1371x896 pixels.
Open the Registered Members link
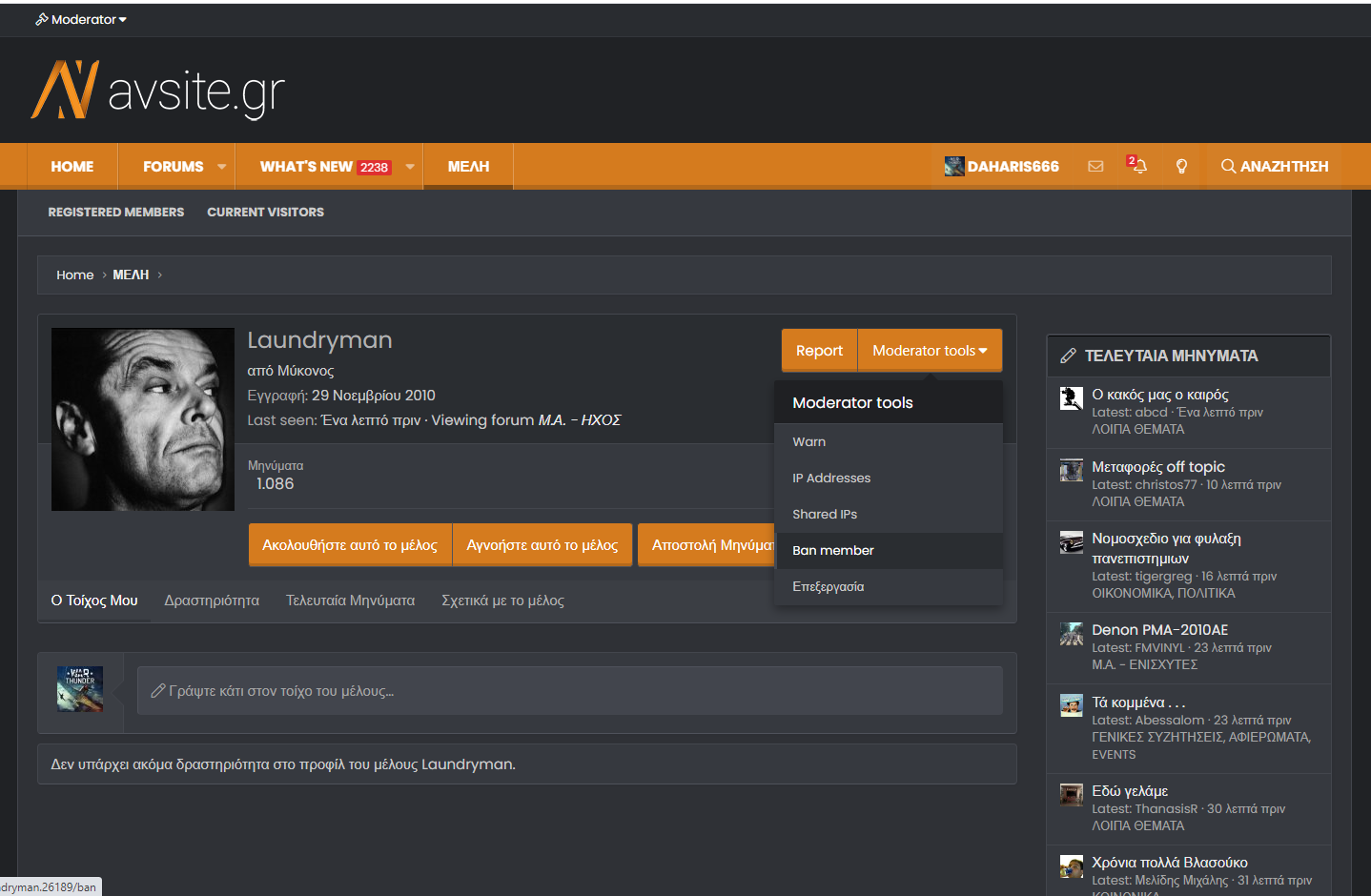click(x=116, y=212)
